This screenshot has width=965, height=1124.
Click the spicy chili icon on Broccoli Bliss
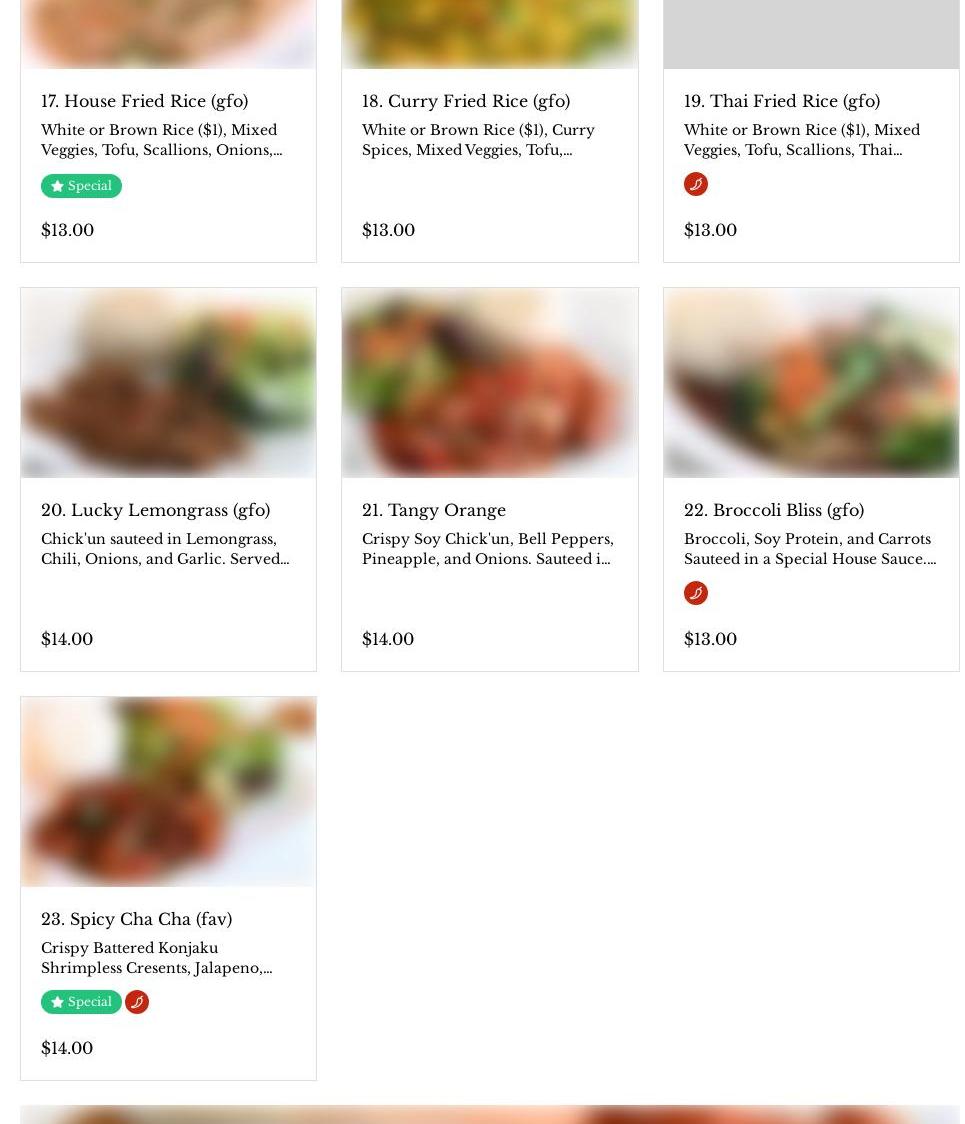click(695, 593)
